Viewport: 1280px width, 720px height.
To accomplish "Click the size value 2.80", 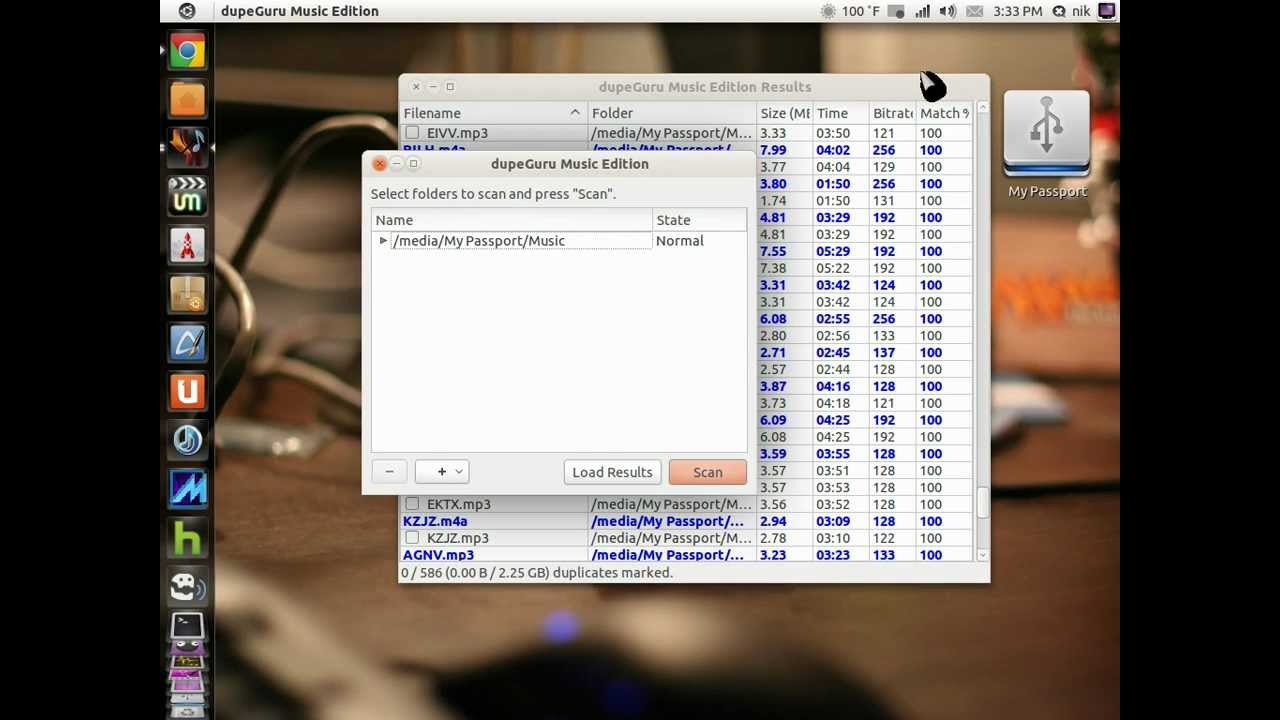I will 772,336.
